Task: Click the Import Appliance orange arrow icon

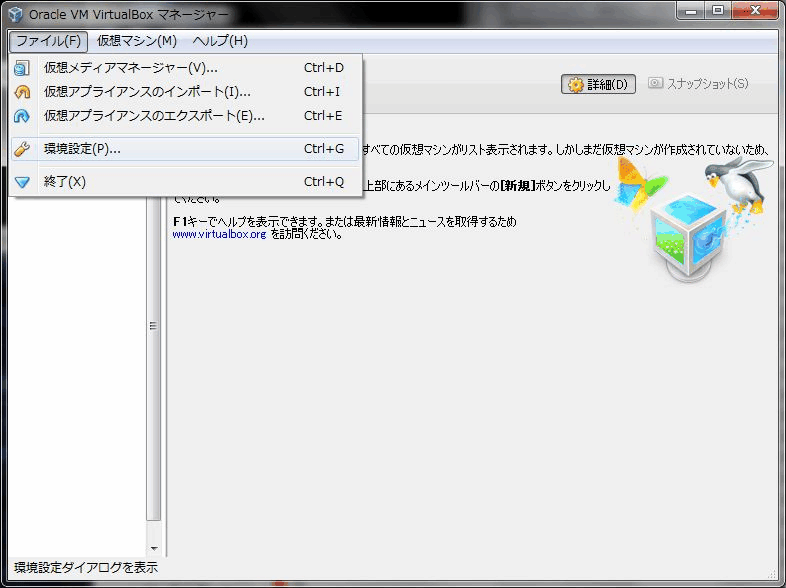Action: [22, 92]
